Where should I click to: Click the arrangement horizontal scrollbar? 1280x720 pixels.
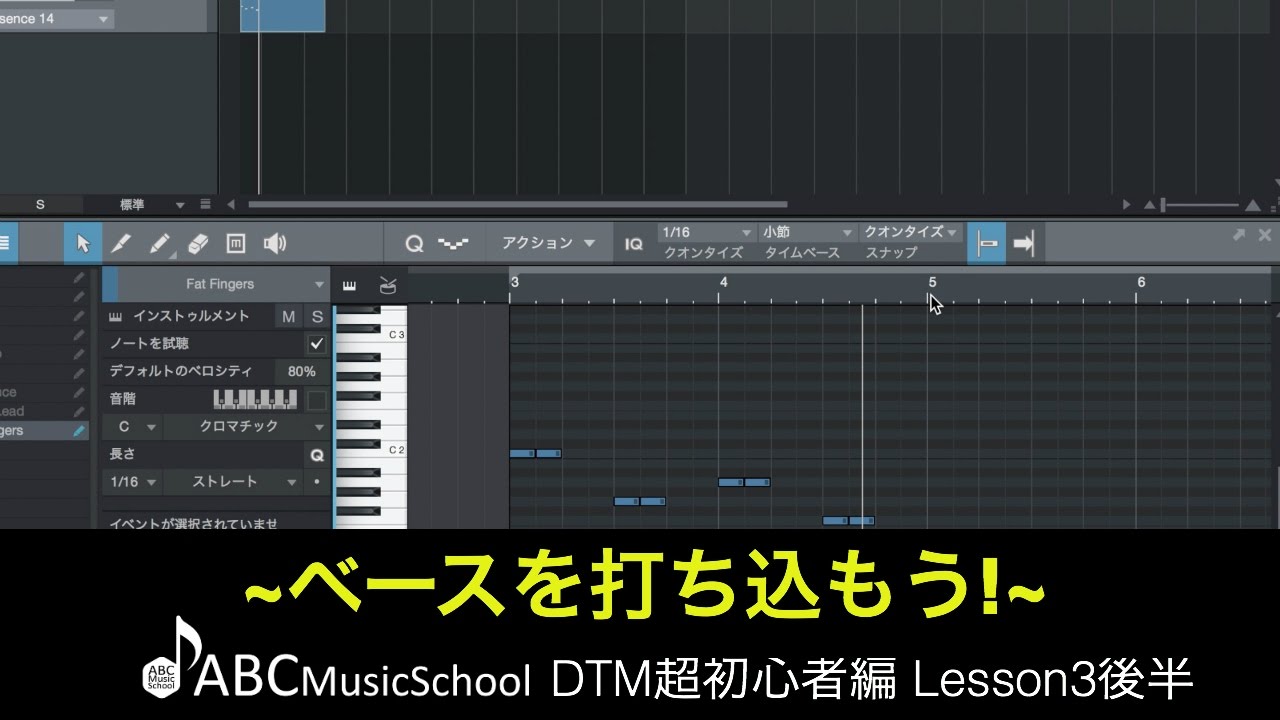click(x=518, y=204)
